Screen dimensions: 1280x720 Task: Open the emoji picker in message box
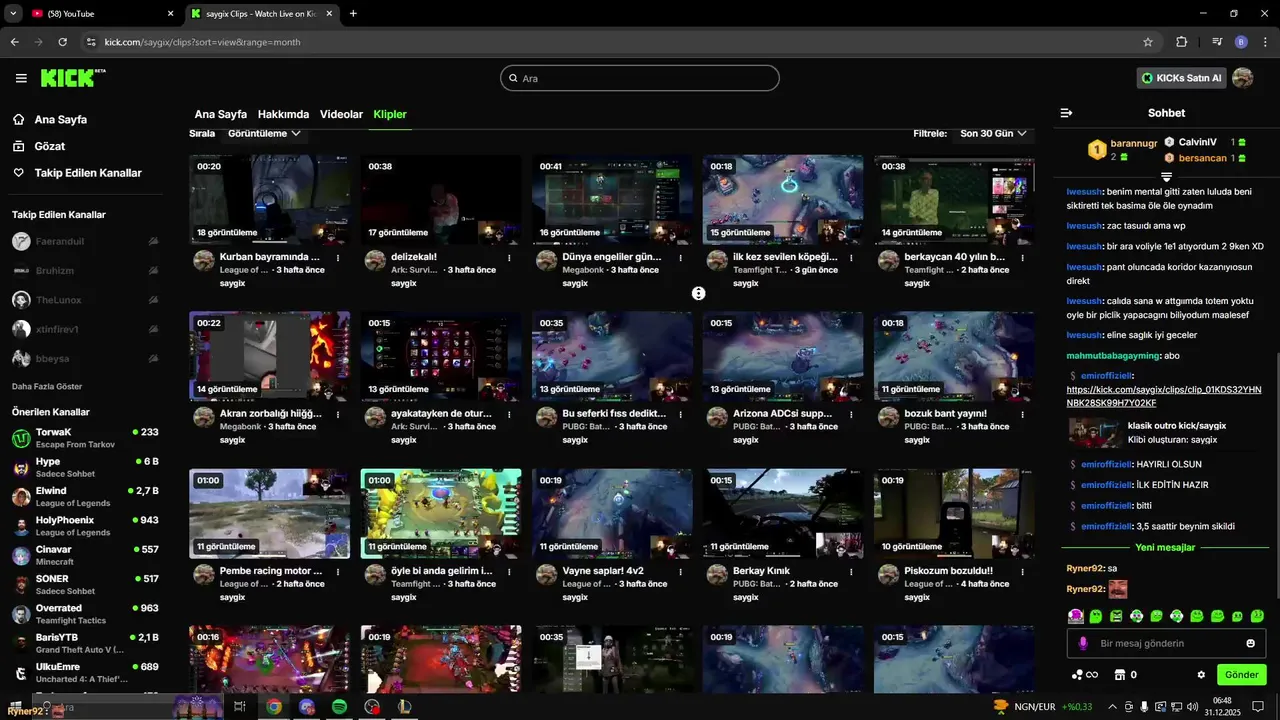tap(1250, 643)
